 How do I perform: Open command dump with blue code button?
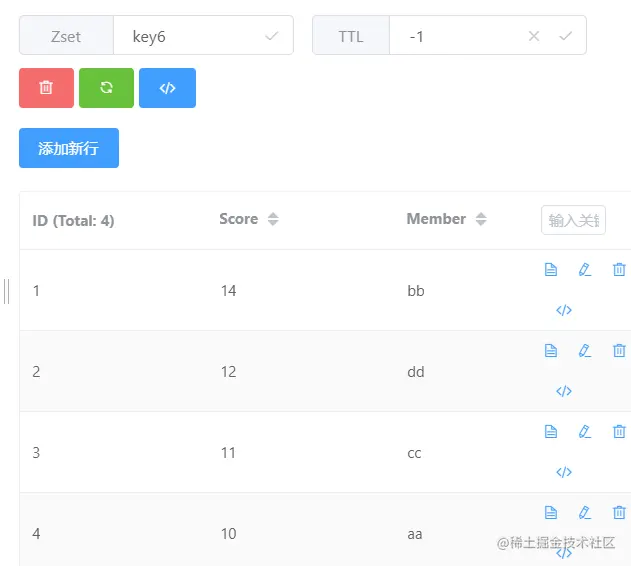pyautogui.click(x=167, y=88)
